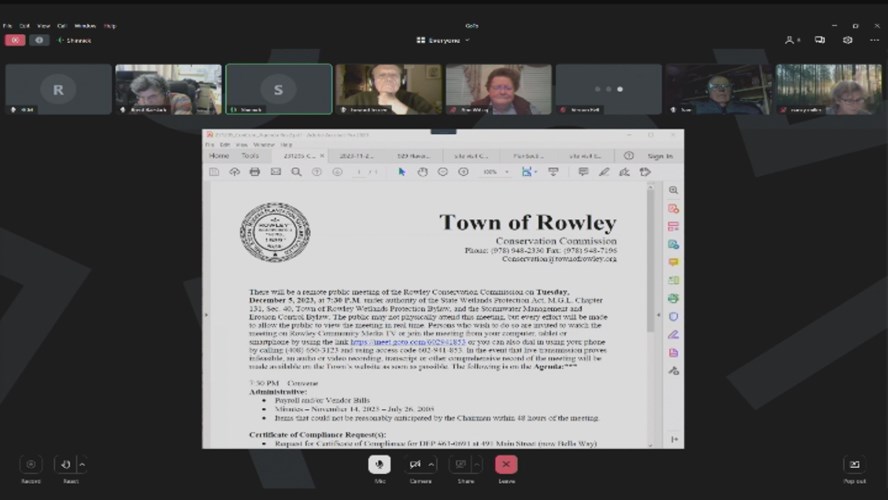The image size is (888, 500).
Task: Toggle the Camera button on
Action: click(415, 464)
